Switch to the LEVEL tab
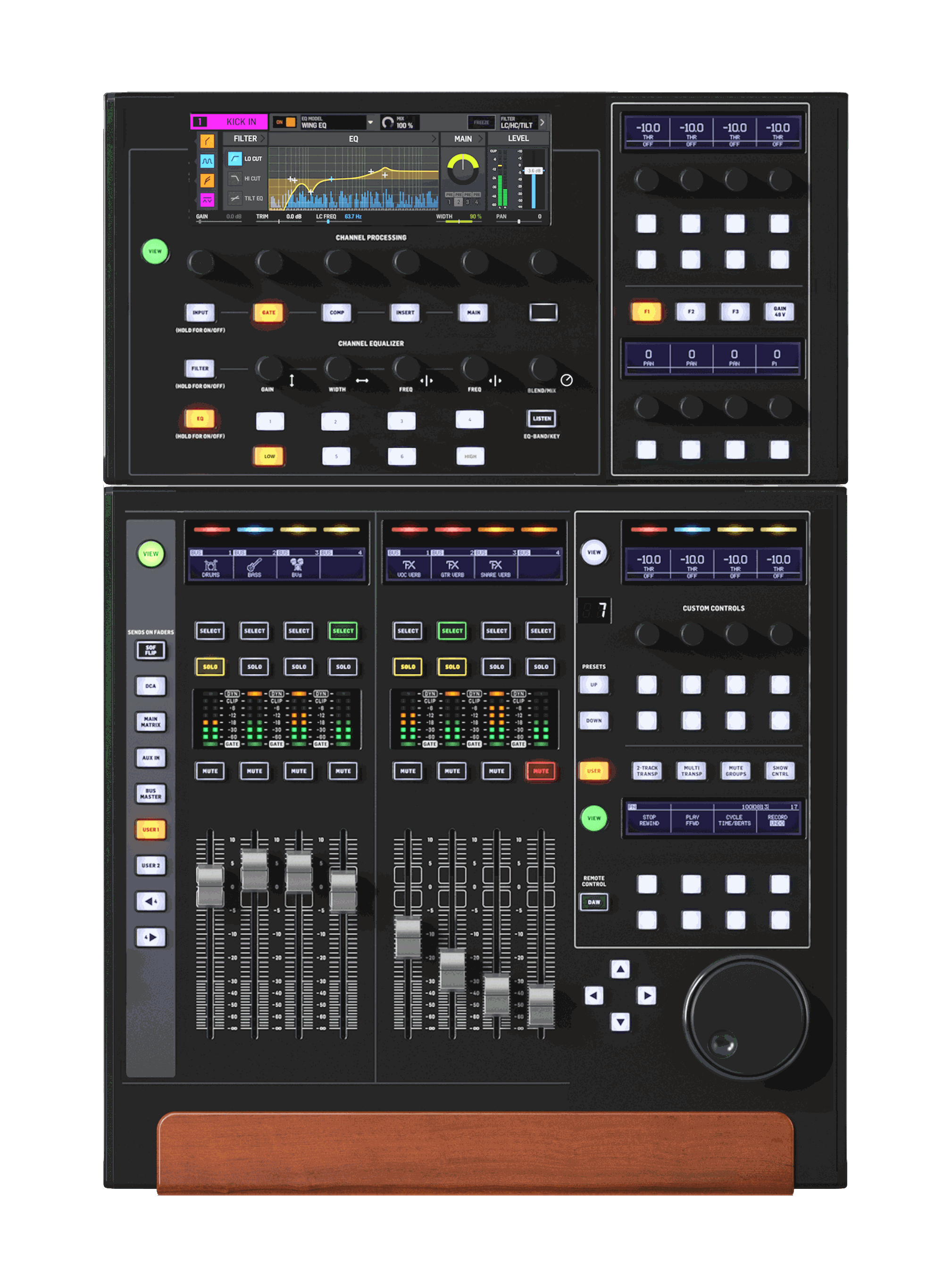Viewport: 952px width, 1288px height. point(518,139)
